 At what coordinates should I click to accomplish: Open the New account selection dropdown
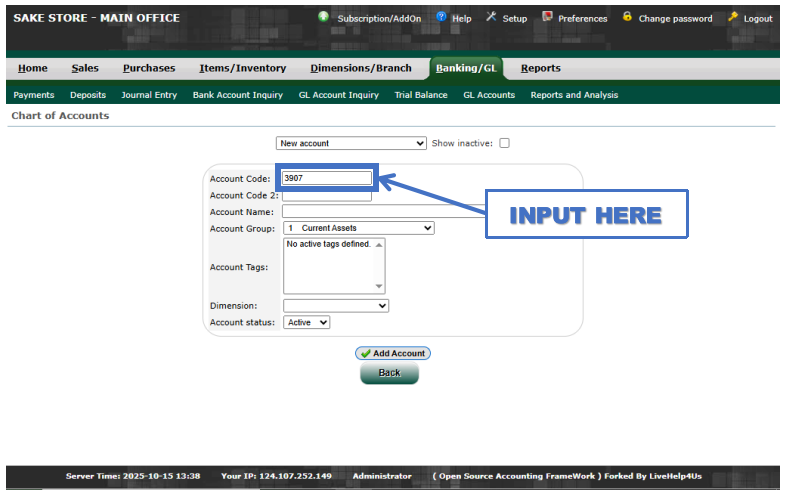click(351, 143)
